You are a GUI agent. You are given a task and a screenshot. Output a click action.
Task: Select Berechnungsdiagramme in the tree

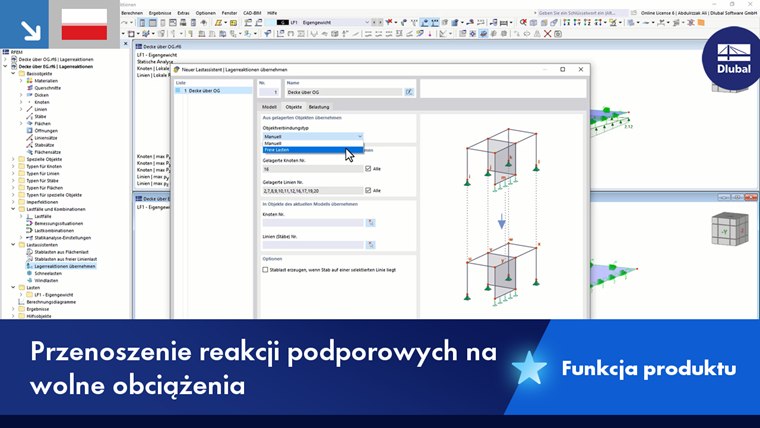point(51,302)
